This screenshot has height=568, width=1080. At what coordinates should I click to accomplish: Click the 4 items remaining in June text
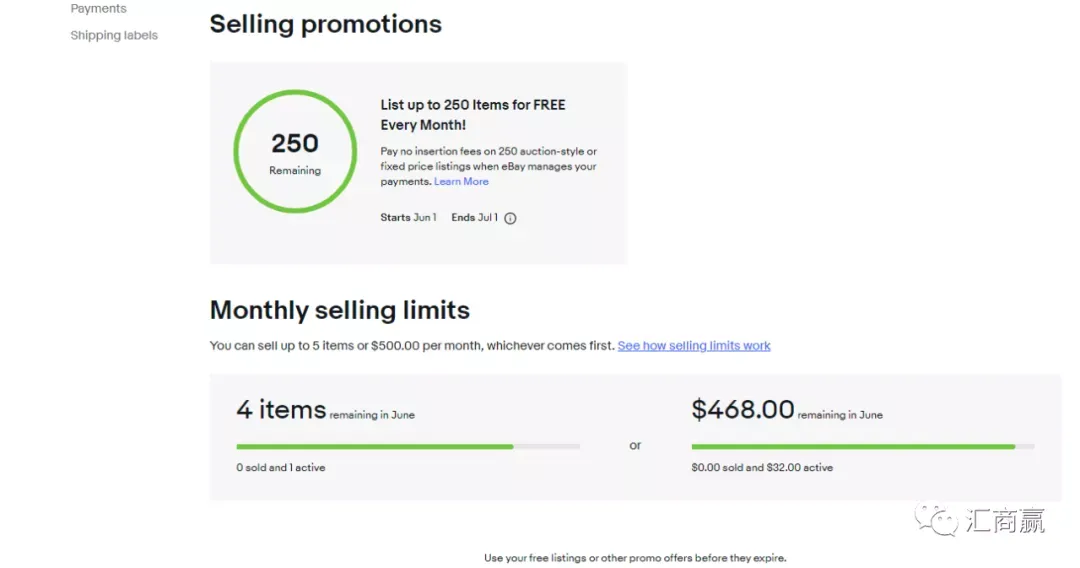tap(325, 410)
